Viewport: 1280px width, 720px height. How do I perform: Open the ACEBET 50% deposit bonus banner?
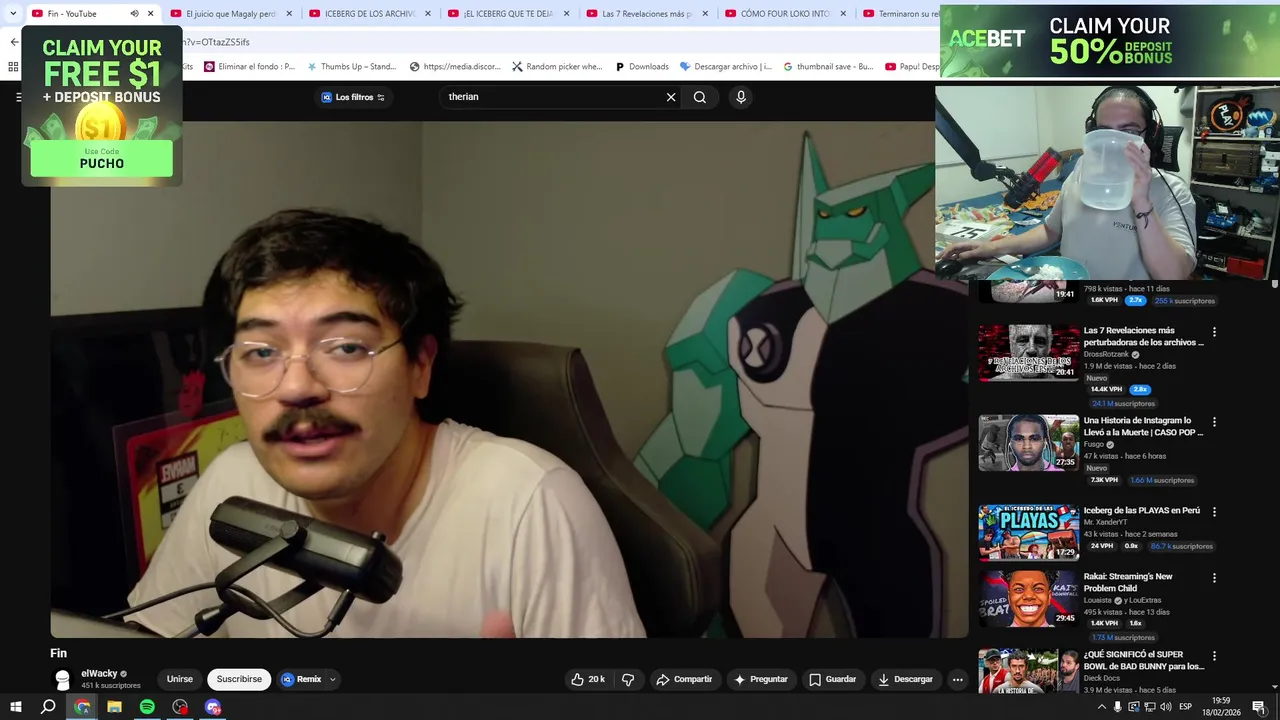(1110, 41)
